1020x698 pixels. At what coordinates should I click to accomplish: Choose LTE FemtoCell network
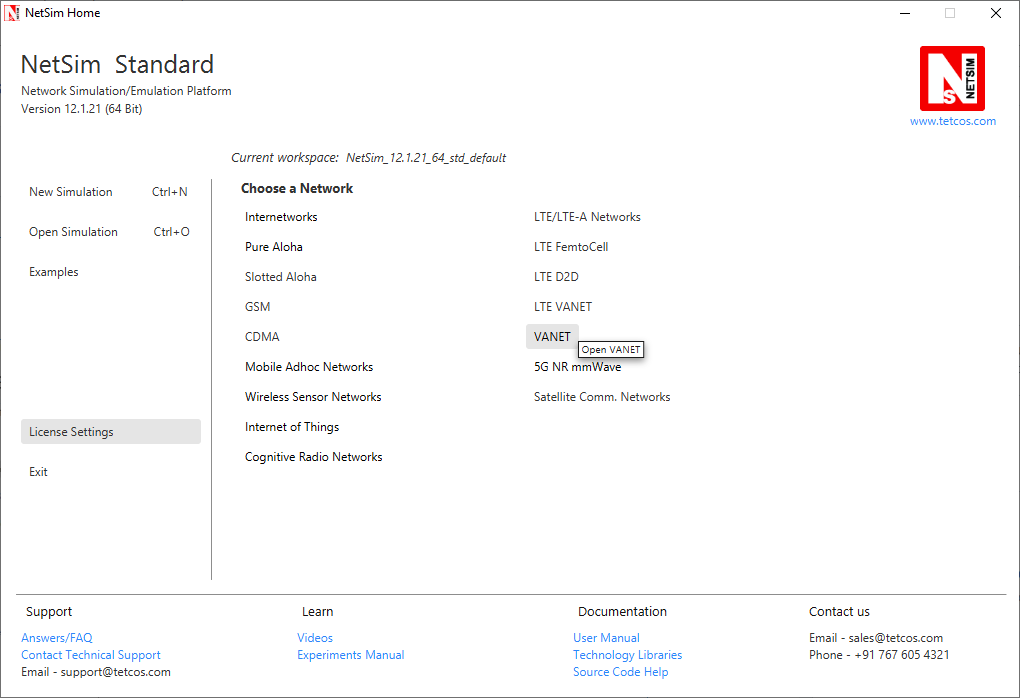coord(571,247)
